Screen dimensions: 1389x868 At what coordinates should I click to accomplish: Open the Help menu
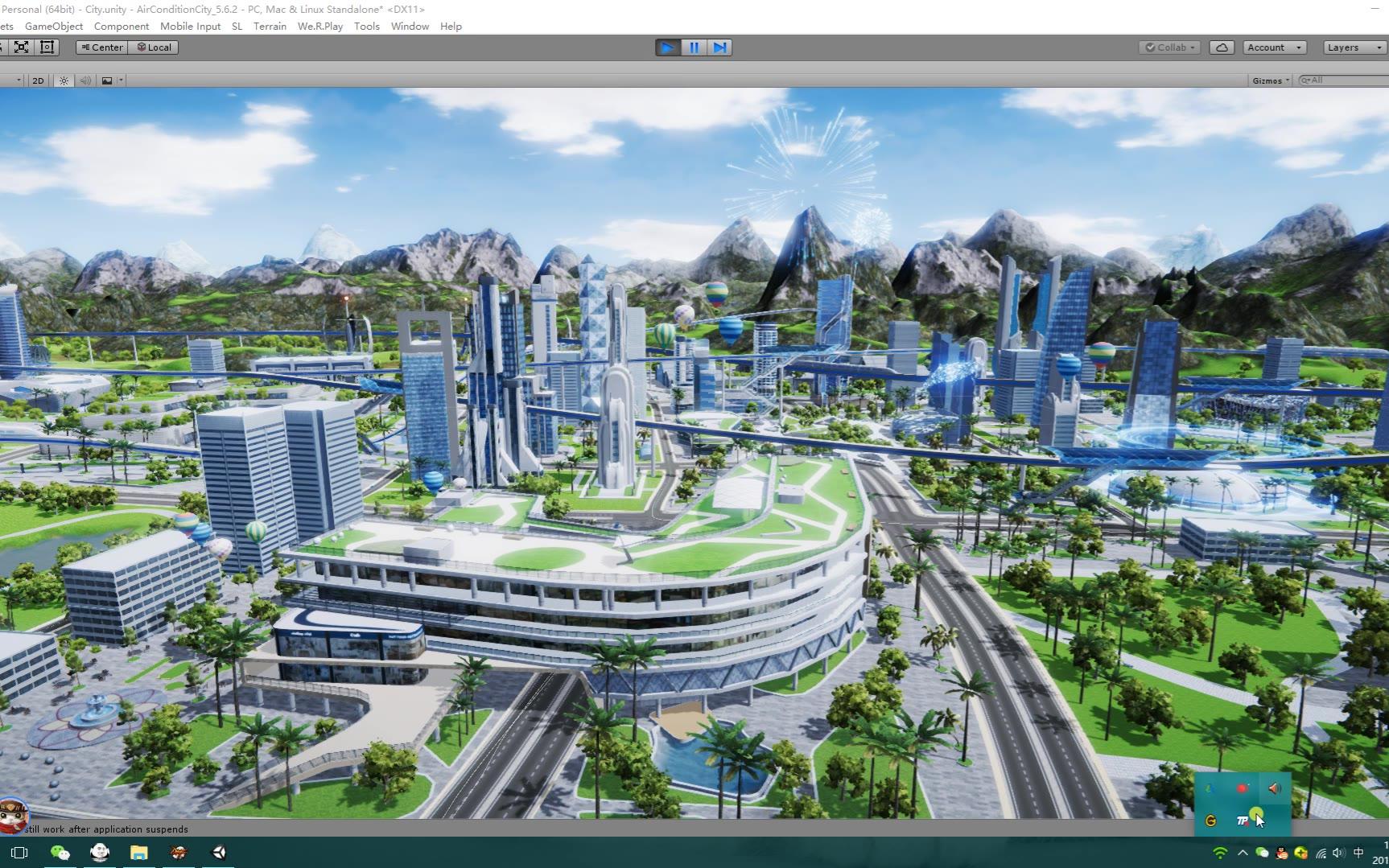coord(451,27)
